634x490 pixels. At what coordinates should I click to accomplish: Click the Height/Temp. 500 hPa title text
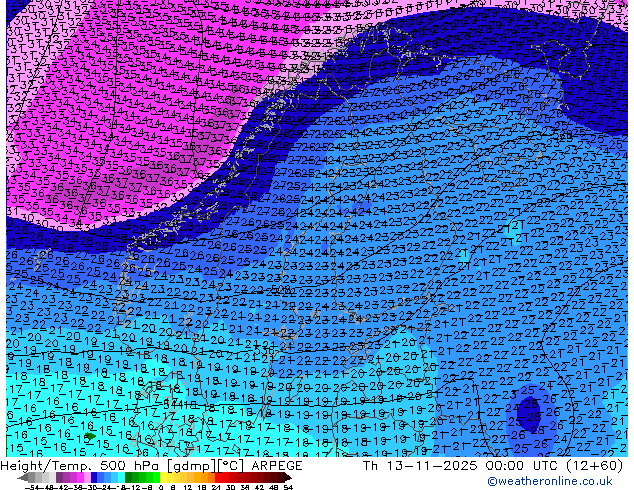pyautogui.click(x=81, y=466)
